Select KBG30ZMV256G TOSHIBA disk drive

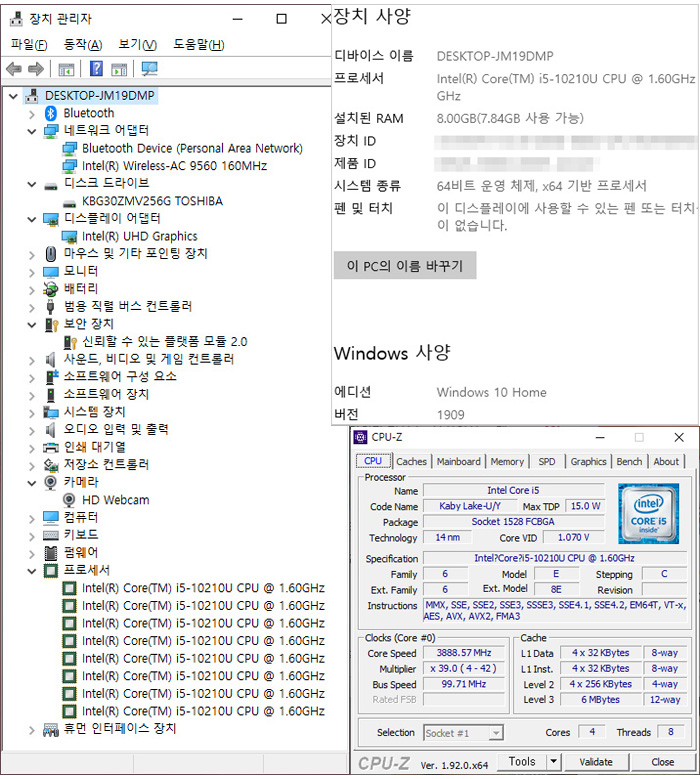pos(152,201)
